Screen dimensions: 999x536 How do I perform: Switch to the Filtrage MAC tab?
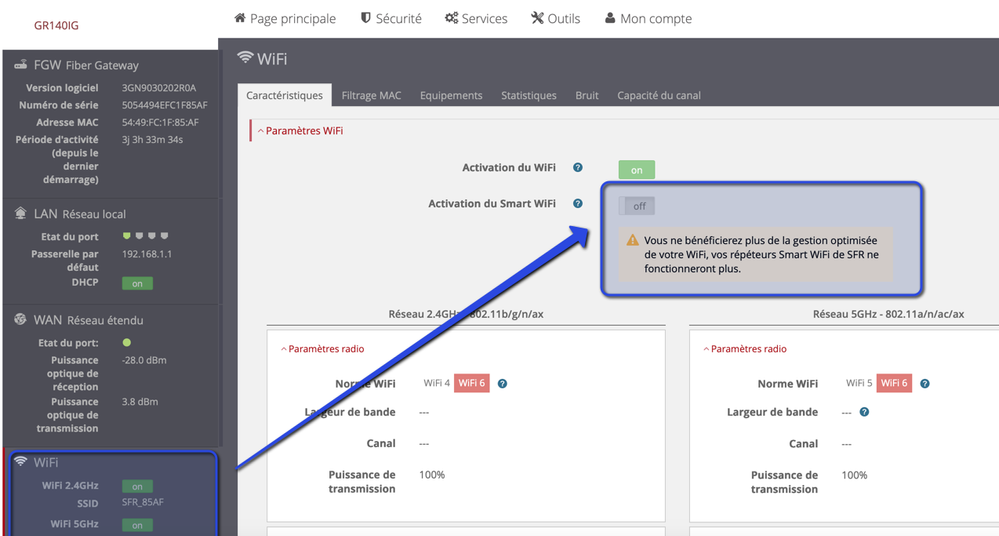point(371,96)
